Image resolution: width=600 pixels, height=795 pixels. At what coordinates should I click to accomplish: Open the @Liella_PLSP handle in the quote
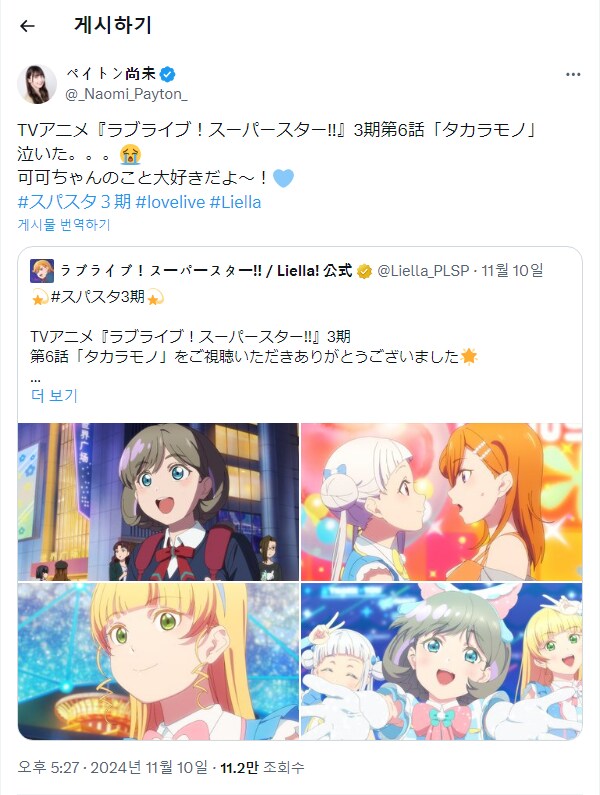point(423,271)
